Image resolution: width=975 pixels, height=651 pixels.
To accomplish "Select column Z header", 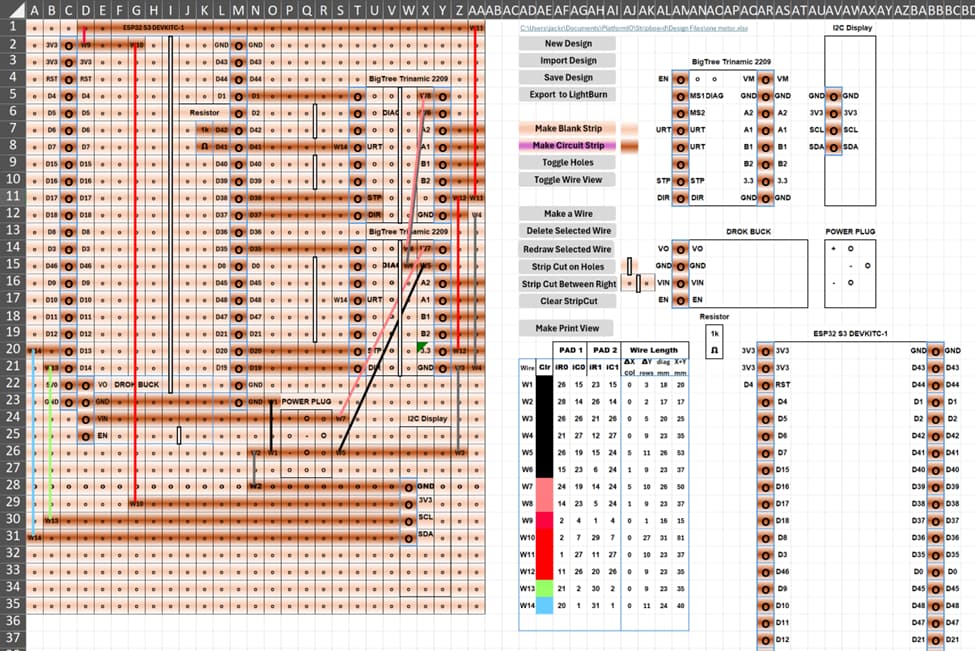I will point(459,10).
